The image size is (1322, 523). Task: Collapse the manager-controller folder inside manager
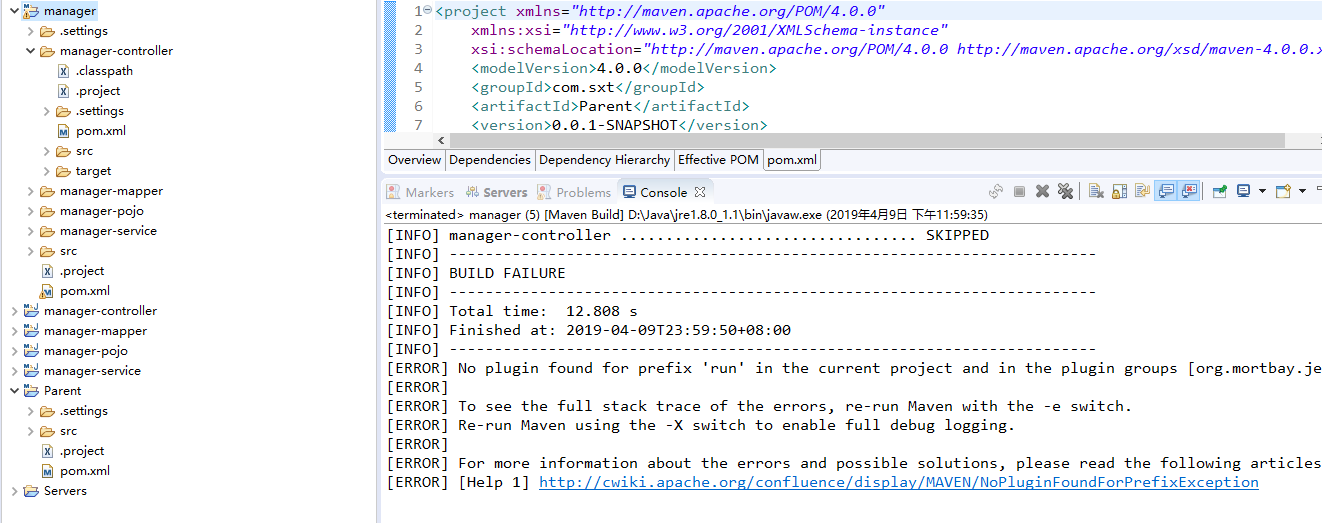coord(30,51)
